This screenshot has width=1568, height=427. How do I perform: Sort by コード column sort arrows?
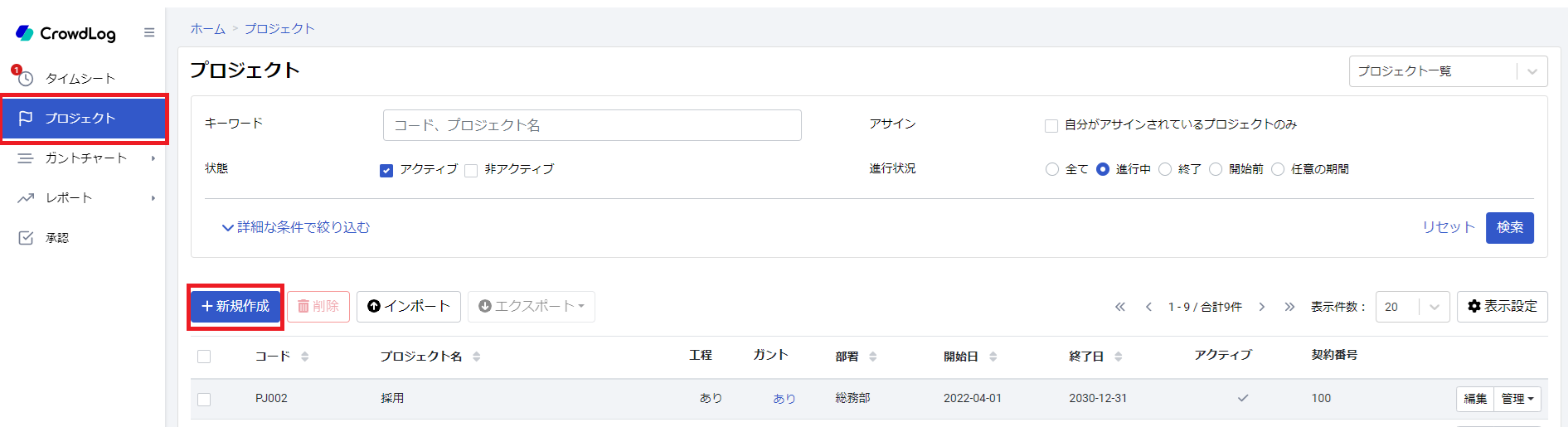(x=305, y=357)
